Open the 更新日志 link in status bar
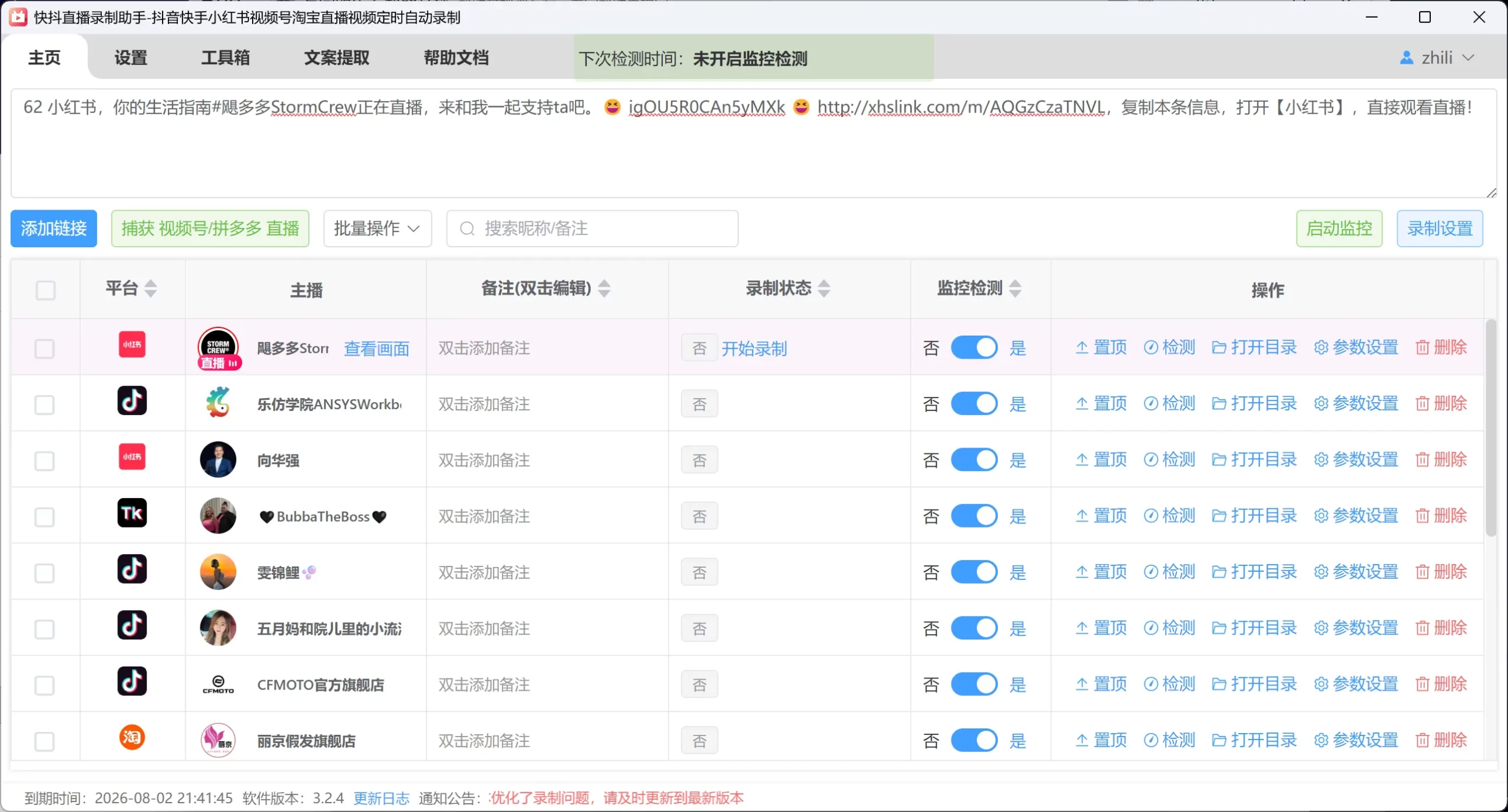 tap(381, 798)
